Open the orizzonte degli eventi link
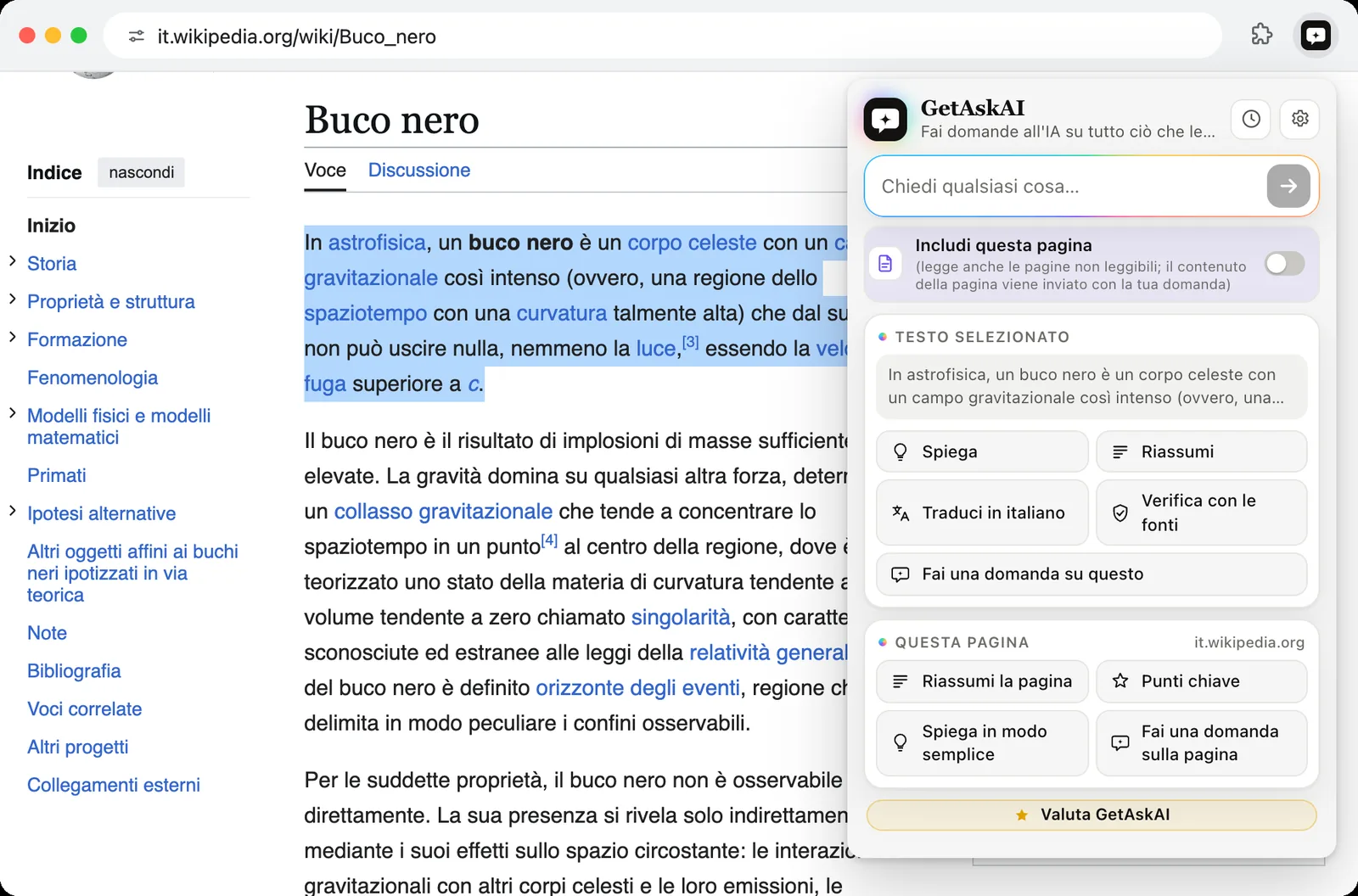1358x896 pixels. click(638, 688)
